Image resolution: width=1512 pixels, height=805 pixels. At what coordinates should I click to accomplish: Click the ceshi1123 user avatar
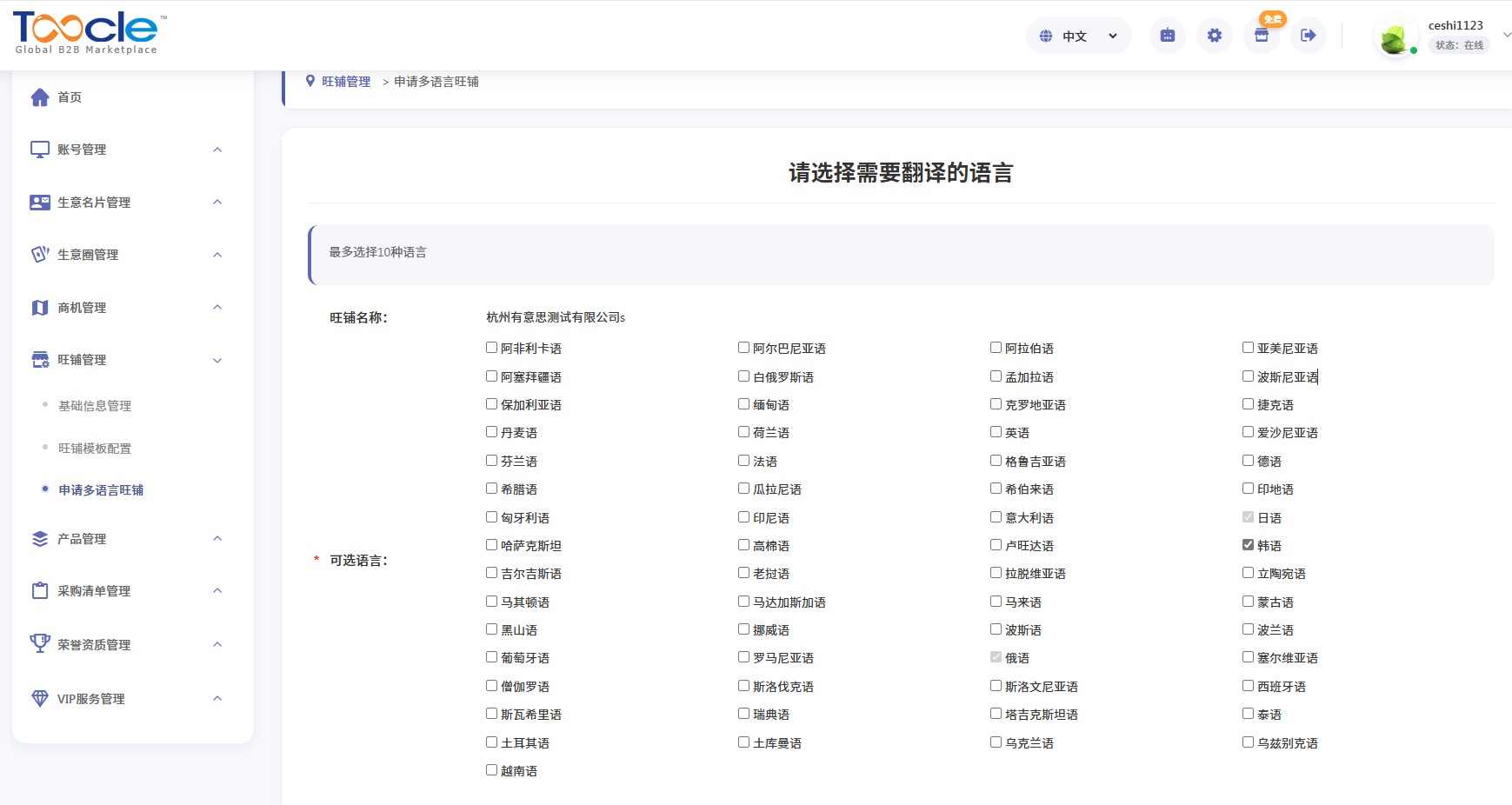click(x=1394, y=39)
